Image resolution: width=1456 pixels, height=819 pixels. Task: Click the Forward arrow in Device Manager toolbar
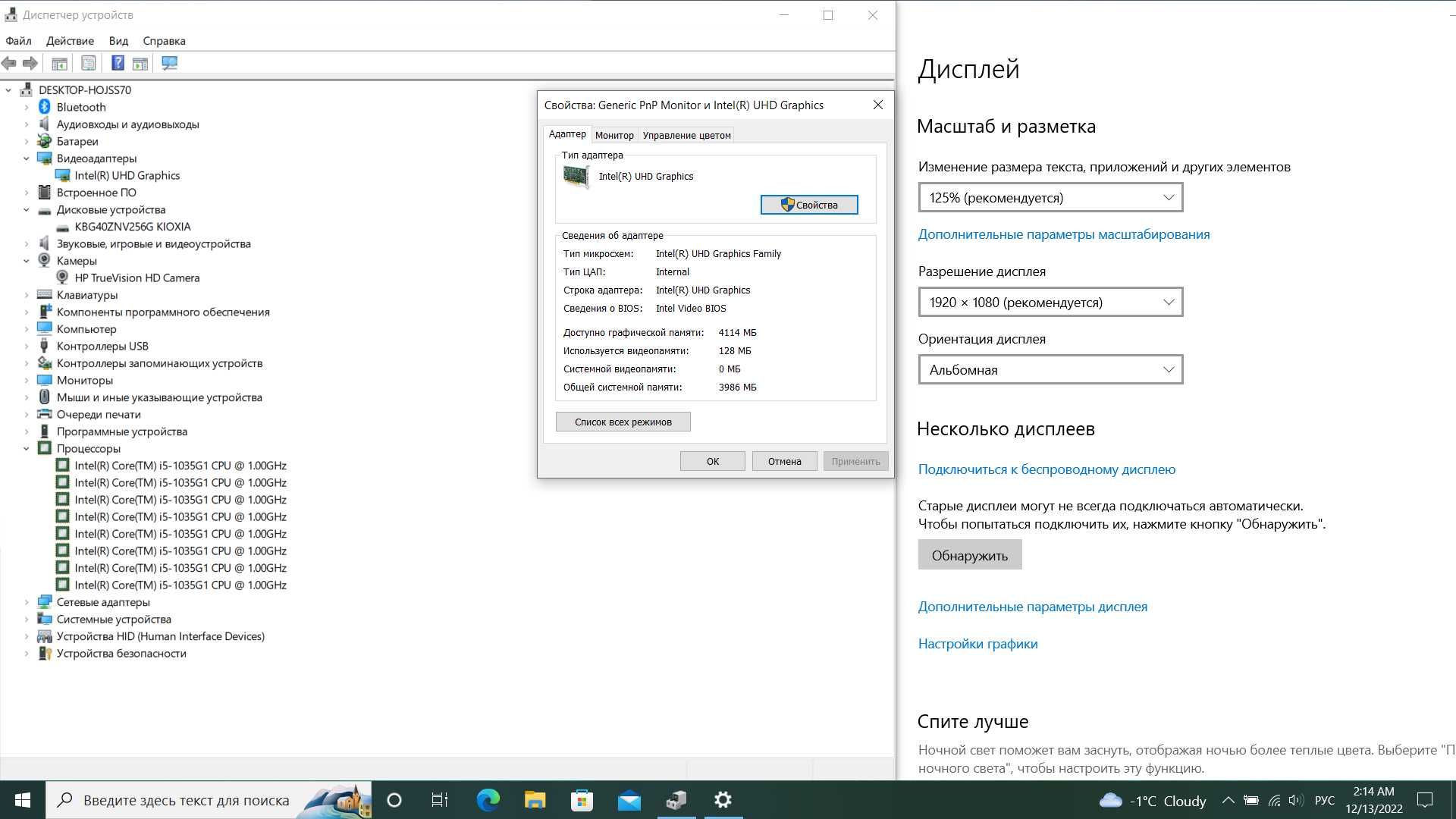30,64
